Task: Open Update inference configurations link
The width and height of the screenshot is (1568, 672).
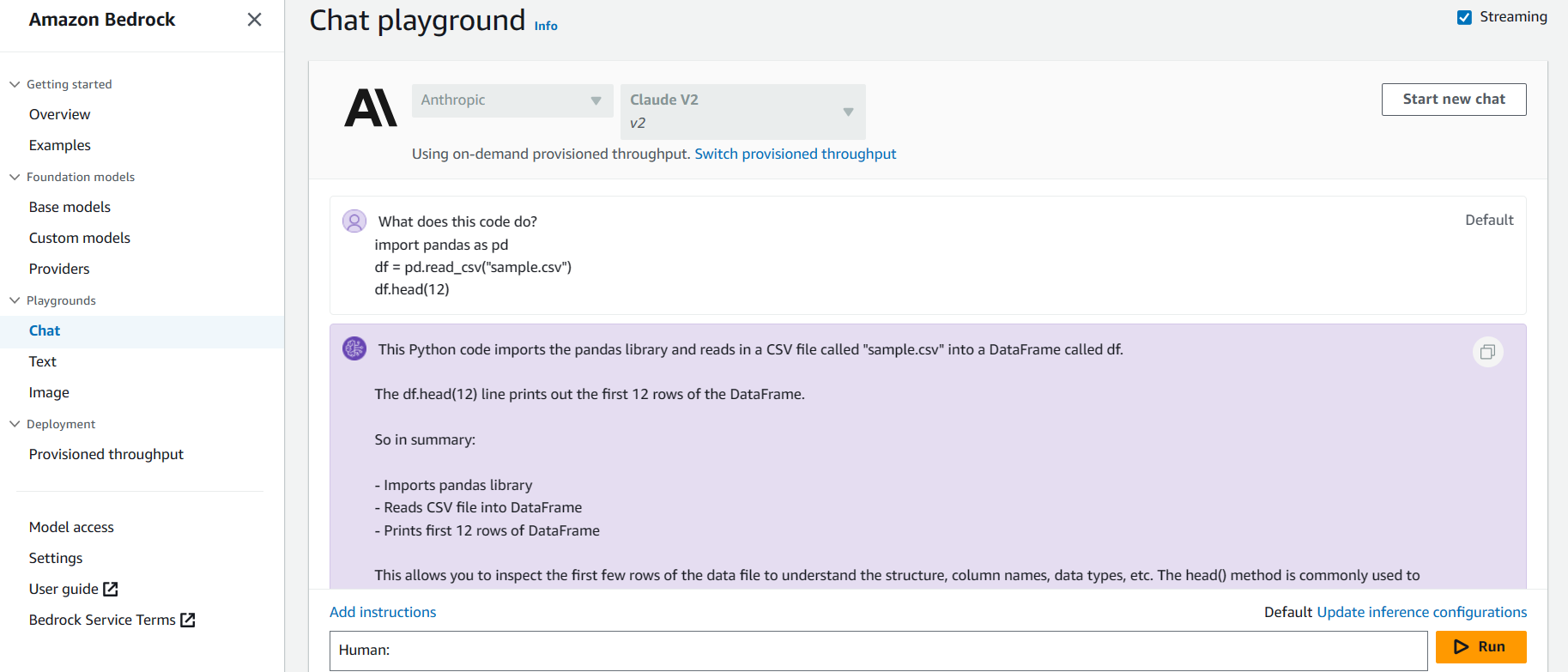Action: click(1422, 612)
